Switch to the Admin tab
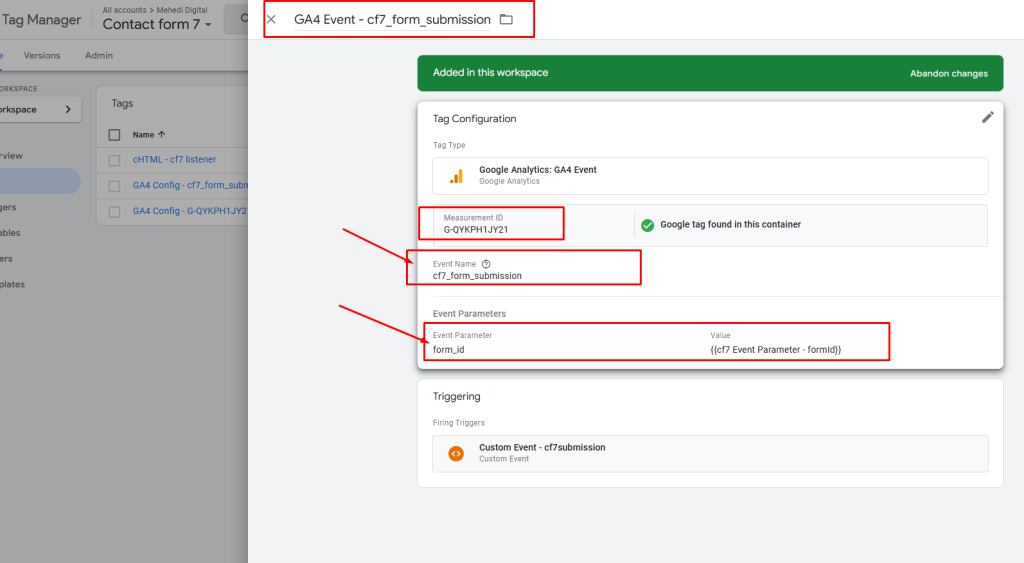 (x=99, y=56)
